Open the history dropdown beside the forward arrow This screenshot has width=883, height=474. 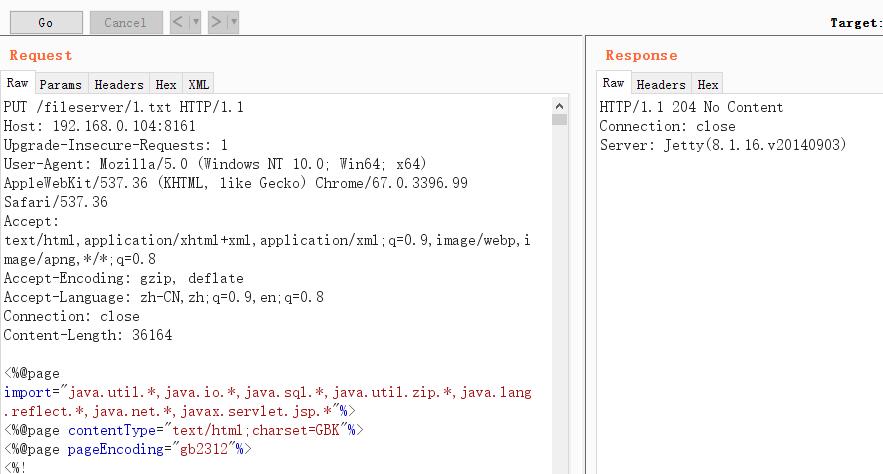coord(233,22)
